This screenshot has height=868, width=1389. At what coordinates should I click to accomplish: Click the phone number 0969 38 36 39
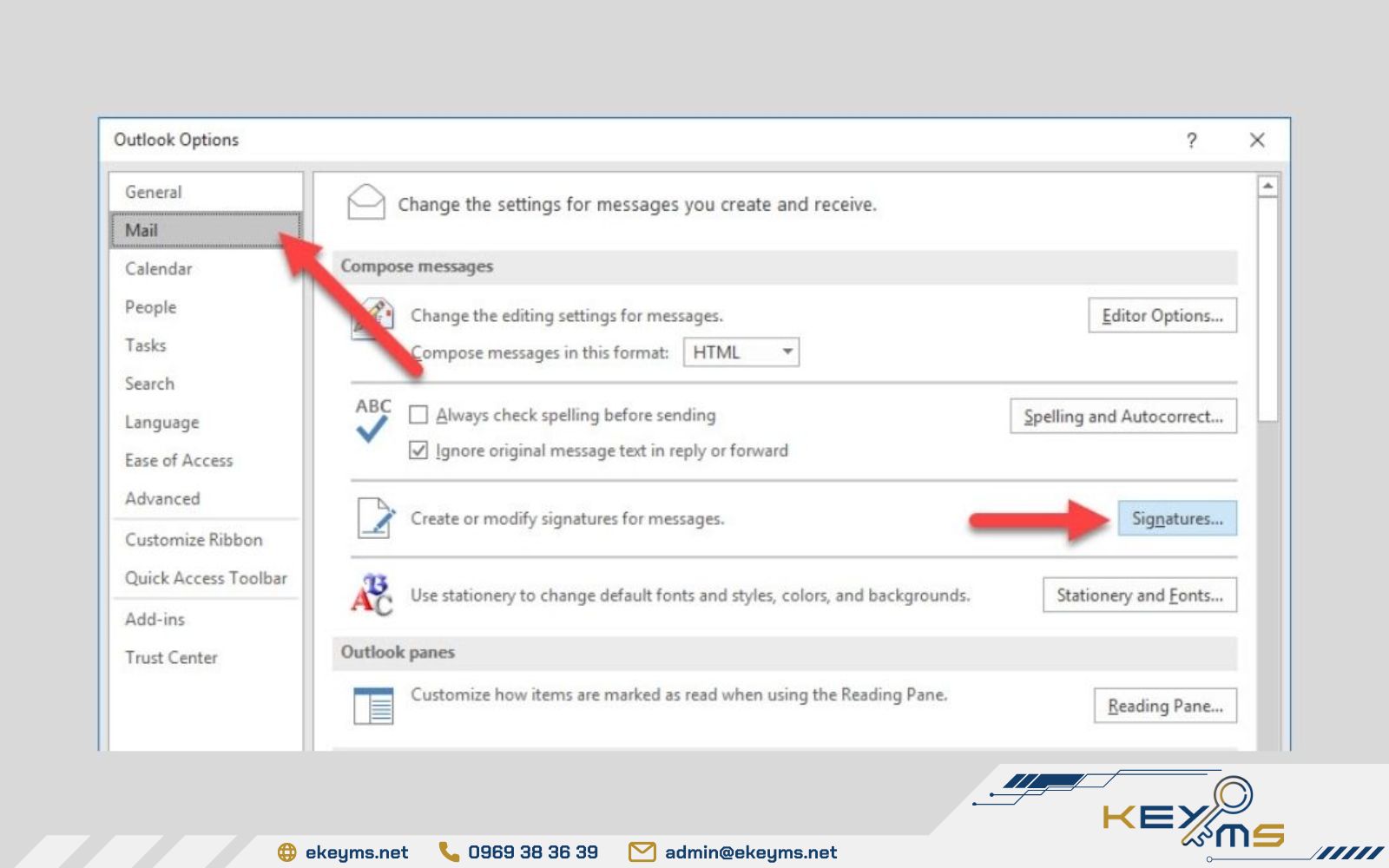click(x=533, y=852)
